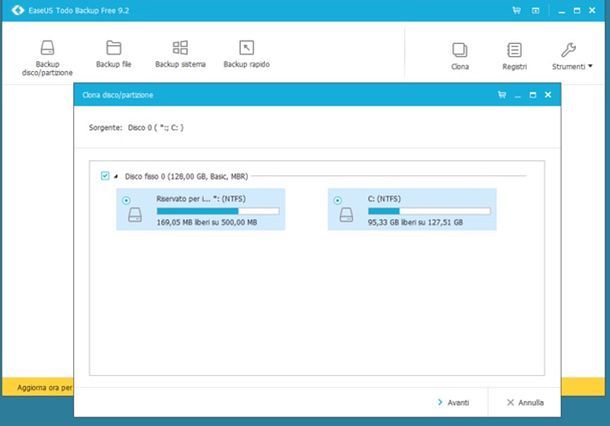Screen dimensions: 610x426
Task: Open Backup rapido tool
Action: pyautogui.click(x=247, y=54)
